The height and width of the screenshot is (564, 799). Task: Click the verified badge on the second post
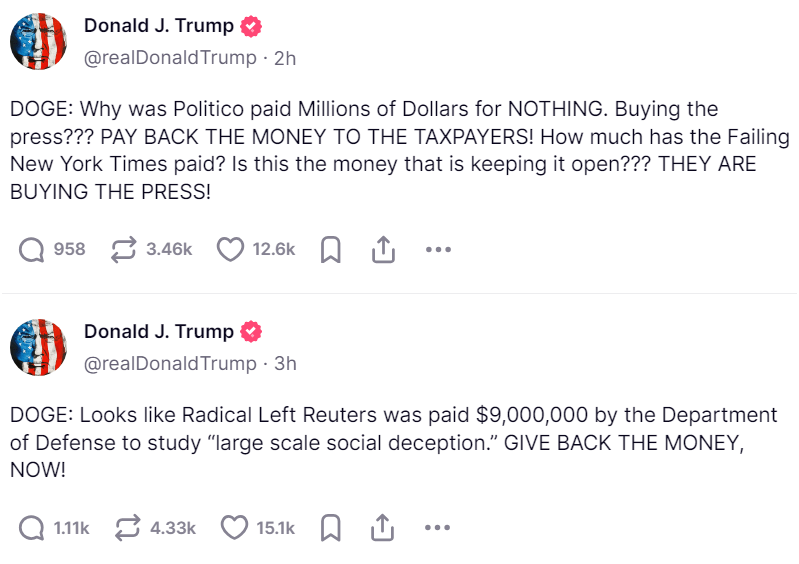253,332
